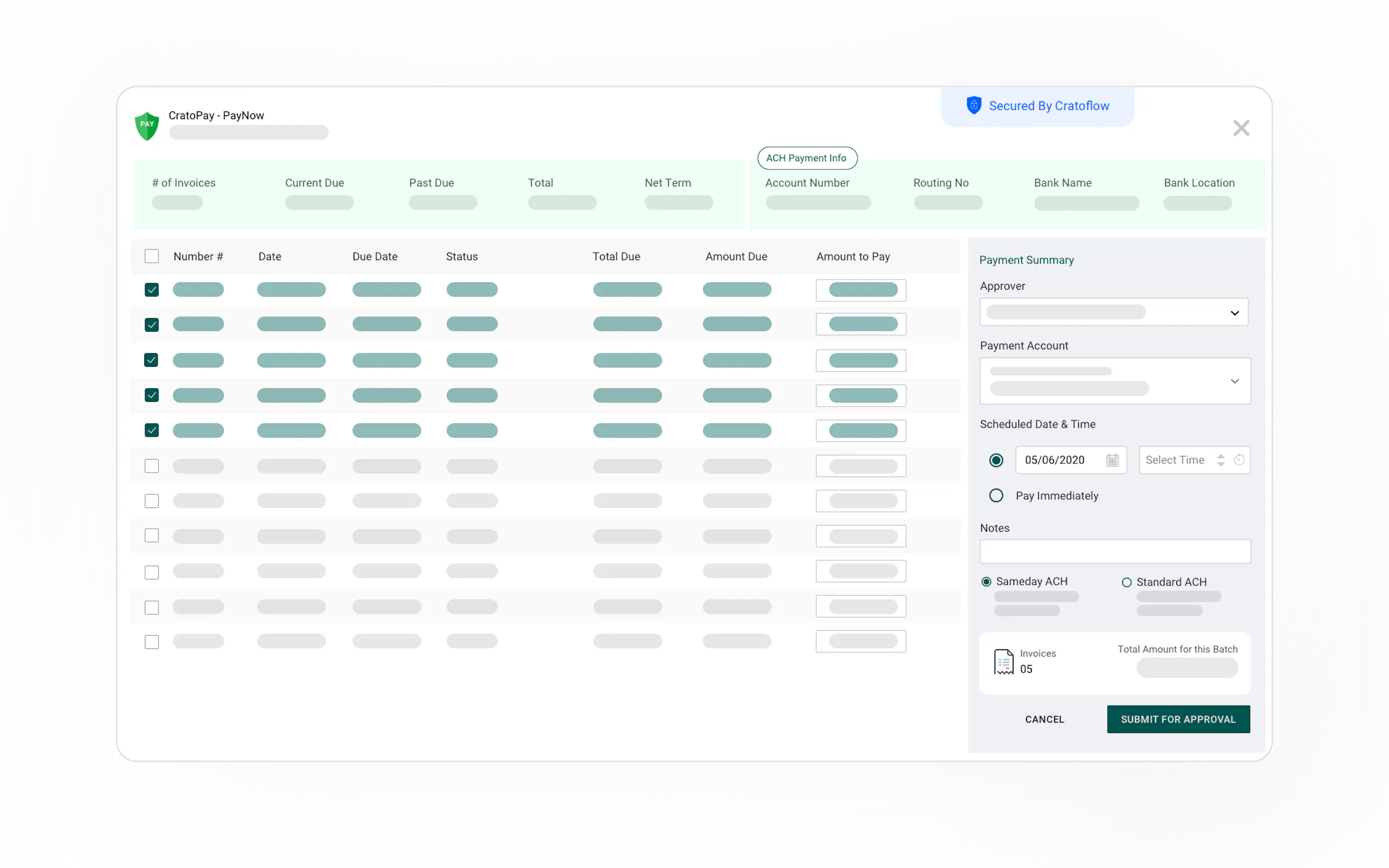Sort by the Due Date column header
Image resolution: width=1389 pixels, height=868 pixels.
pyautogui.click(x=375, y=256)
